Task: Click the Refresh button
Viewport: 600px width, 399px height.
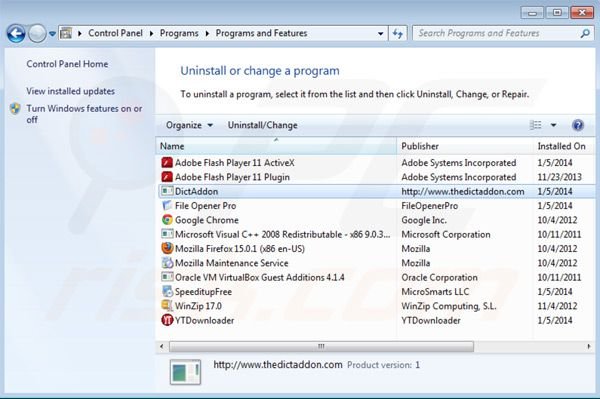Action: coord(398,34)
